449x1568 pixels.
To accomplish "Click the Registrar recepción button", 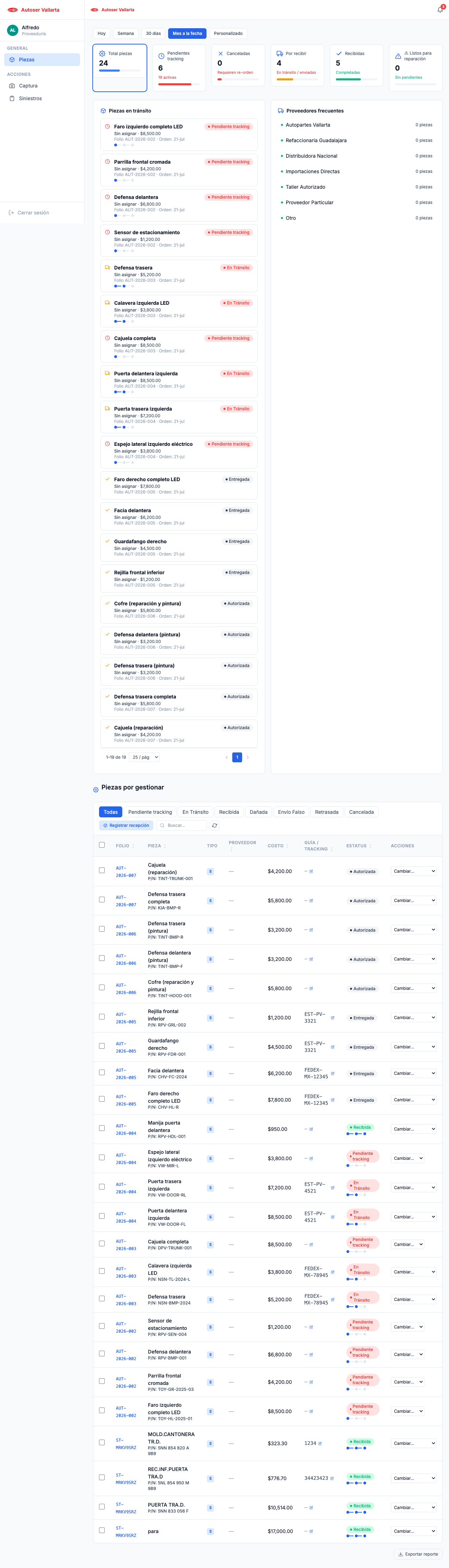I will coord(126,826).
